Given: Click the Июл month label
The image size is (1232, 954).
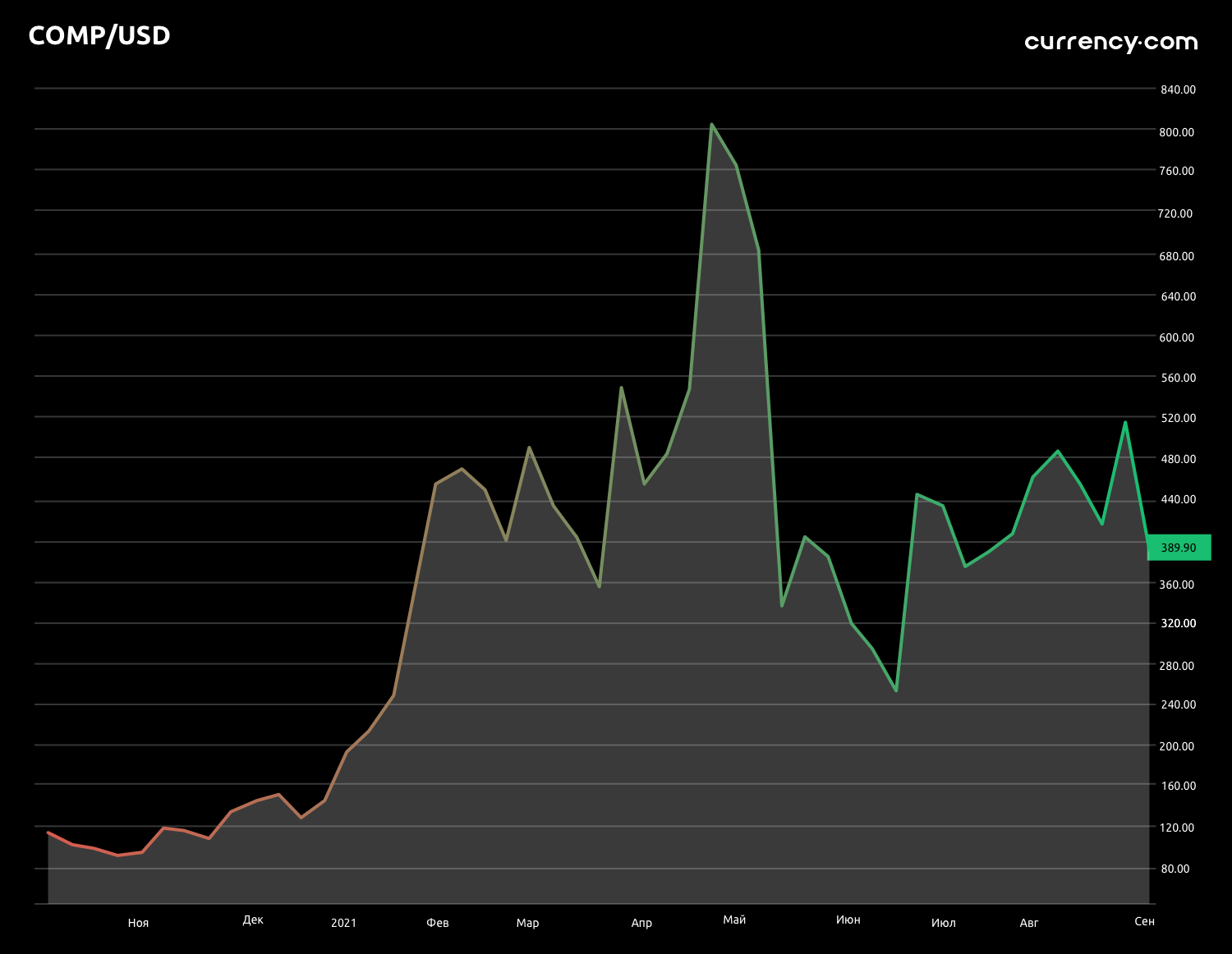Looking at the screenshot, I should pyautogui.click(x=943, y=923).
